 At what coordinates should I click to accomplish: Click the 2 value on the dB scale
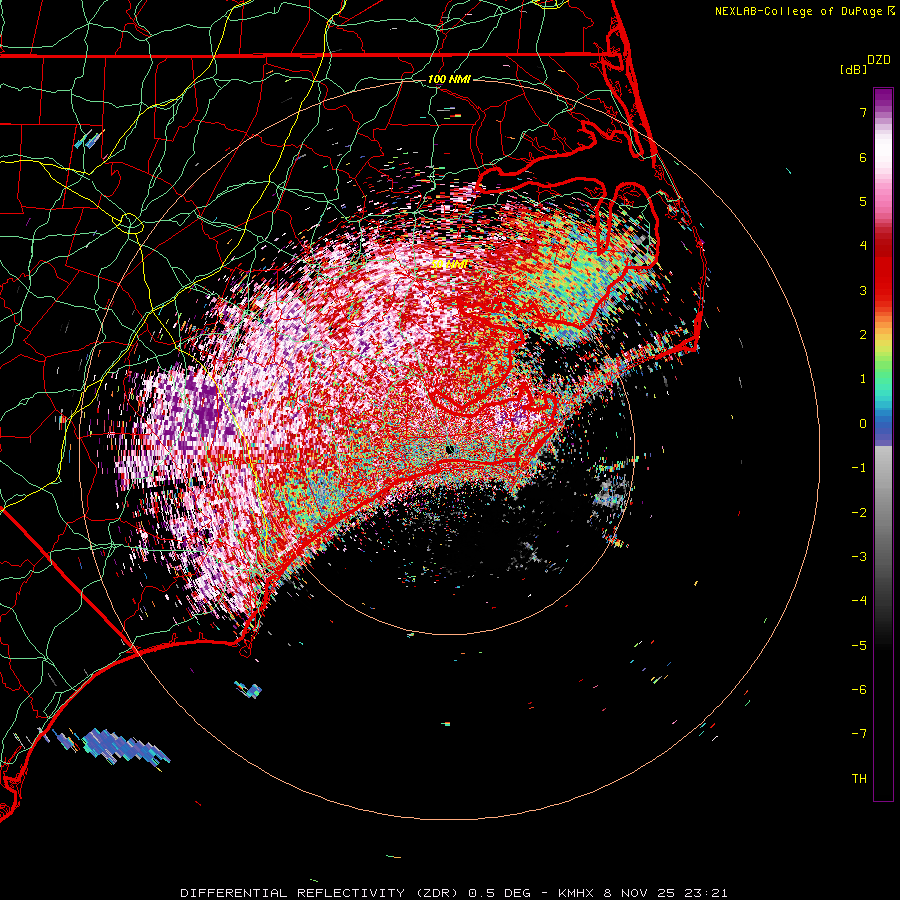tap(863, 335)
